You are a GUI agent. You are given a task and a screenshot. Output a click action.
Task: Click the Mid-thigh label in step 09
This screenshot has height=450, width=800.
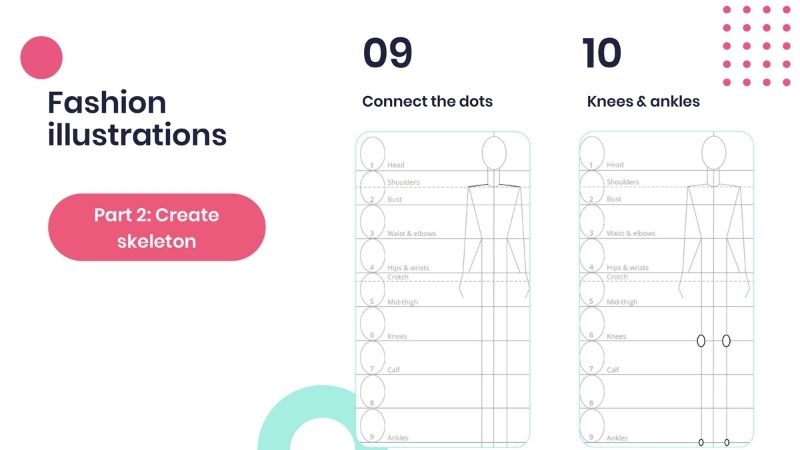pos(400,301)
